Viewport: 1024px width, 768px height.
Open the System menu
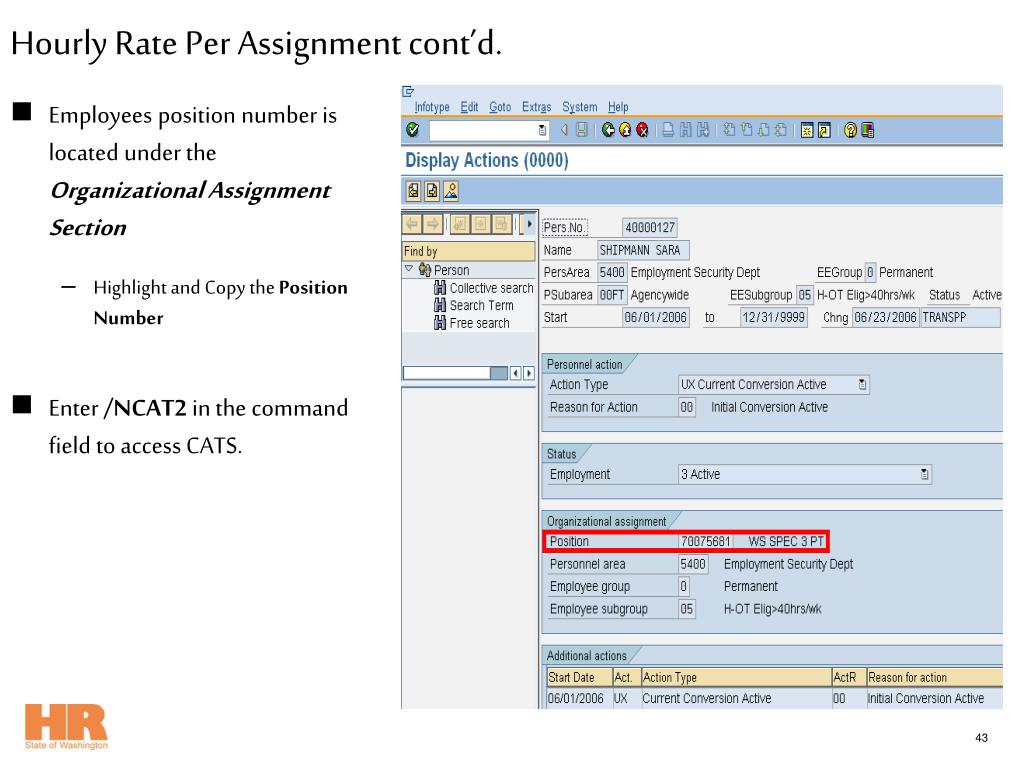580,107
